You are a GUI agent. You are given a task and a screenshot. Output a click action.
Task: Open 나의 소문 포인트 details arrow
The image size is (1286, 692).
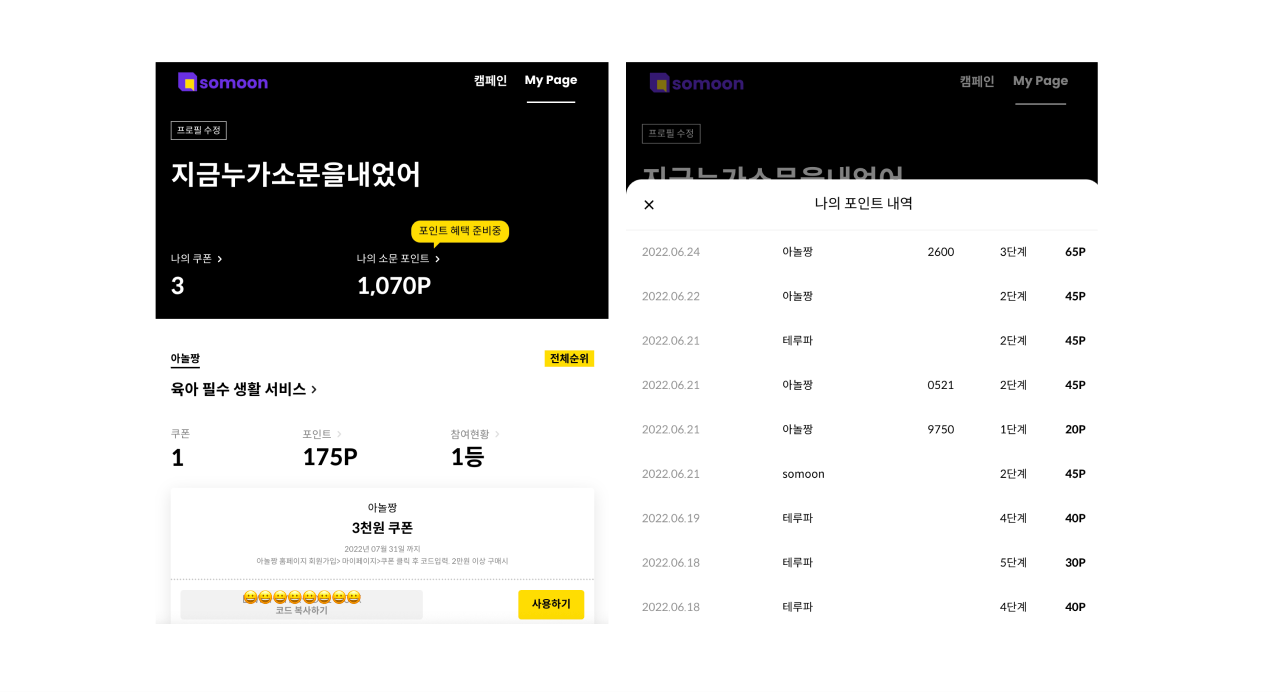coord(438,259)
